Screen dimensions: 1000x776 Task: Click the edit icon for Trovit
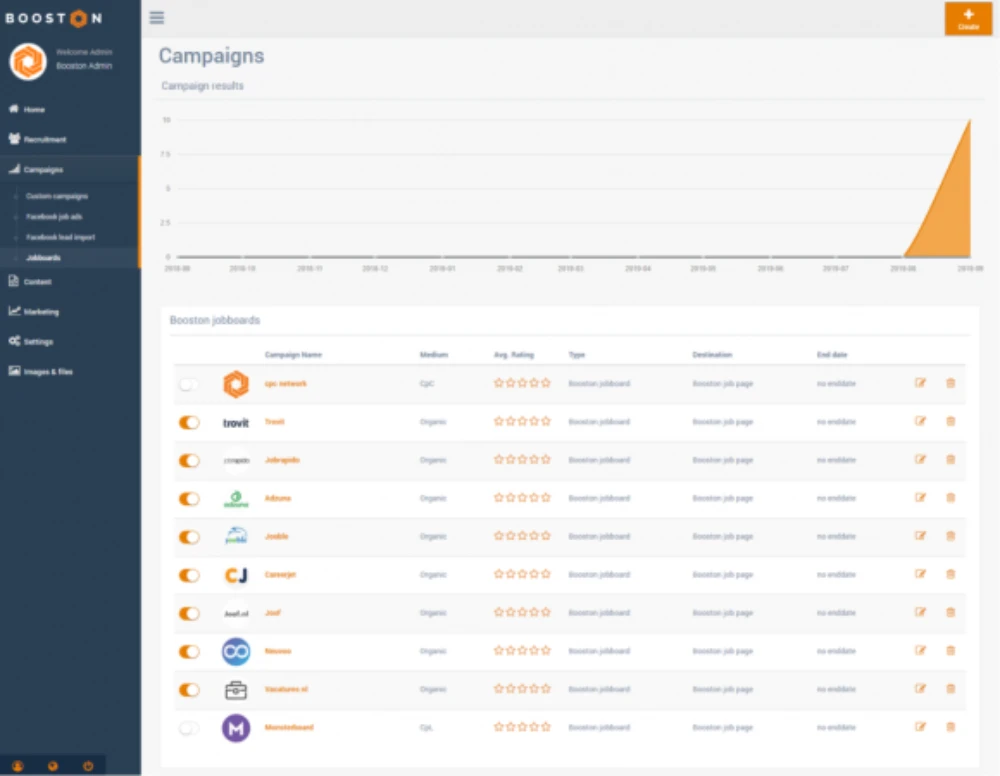(x=920, y=421)
